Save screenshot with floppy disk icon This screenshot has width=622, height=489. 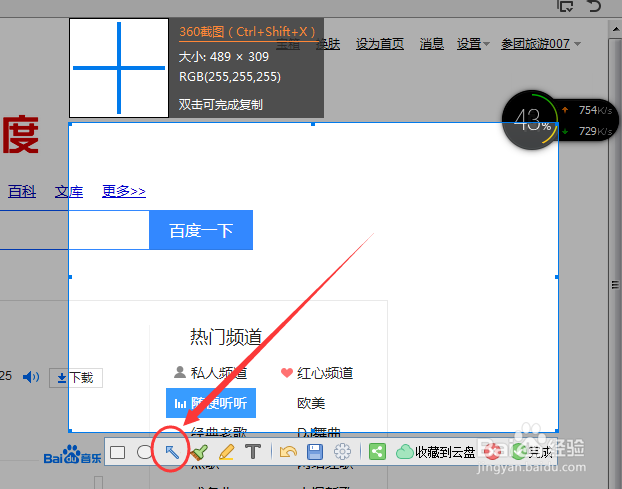click(x=315, y=452)
